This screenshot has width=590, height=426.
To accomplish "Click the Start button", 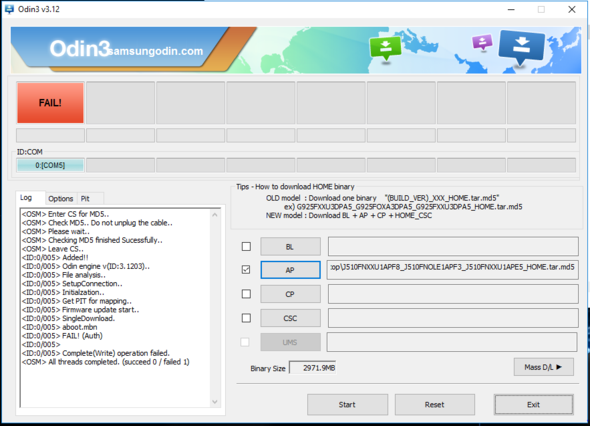I will tap(347, 405).
